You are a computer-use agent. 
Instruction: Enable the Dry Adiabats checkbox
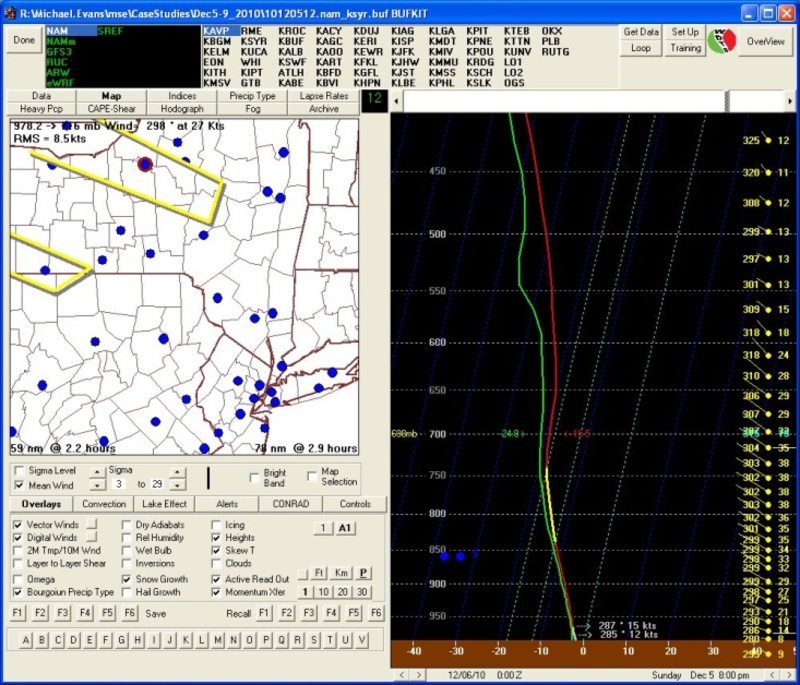[x=127, y=525]
